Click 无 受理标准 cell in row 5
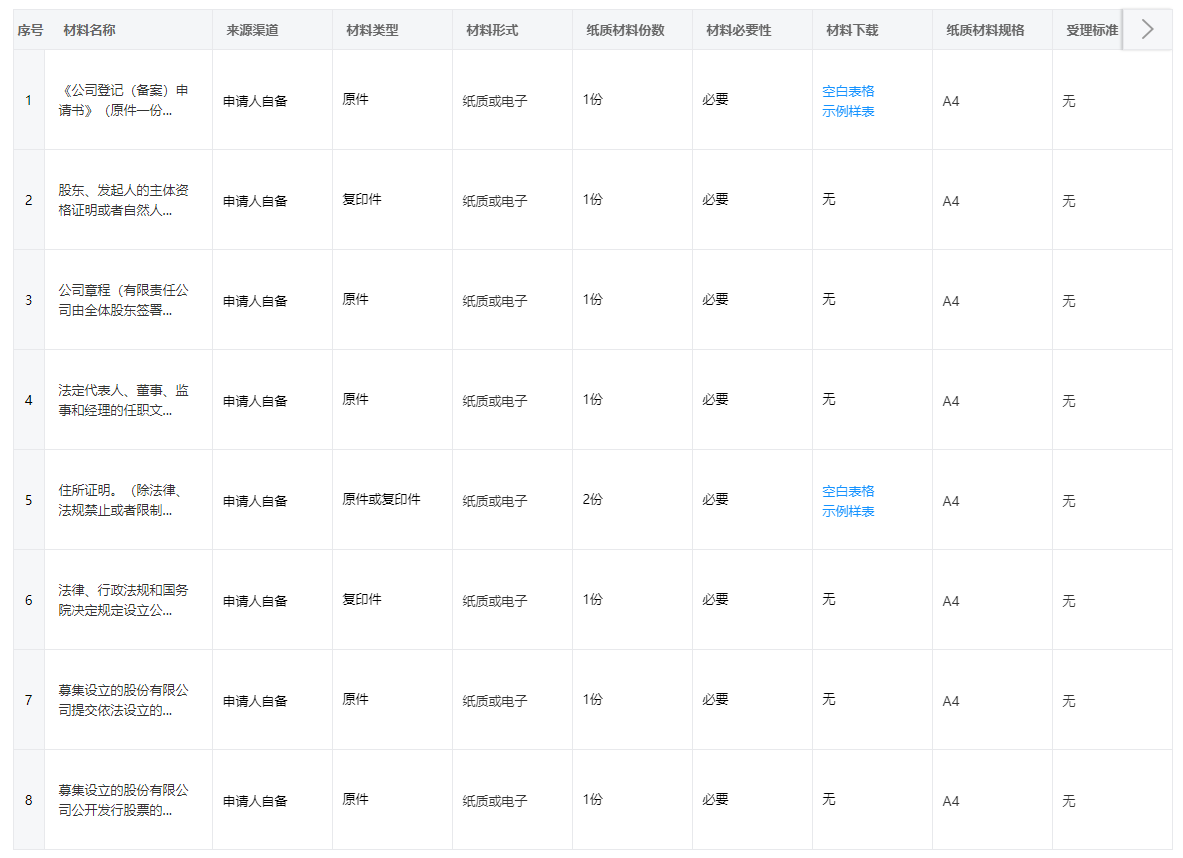Viewport: 1183px width, 858px height. coord(1068,501)
